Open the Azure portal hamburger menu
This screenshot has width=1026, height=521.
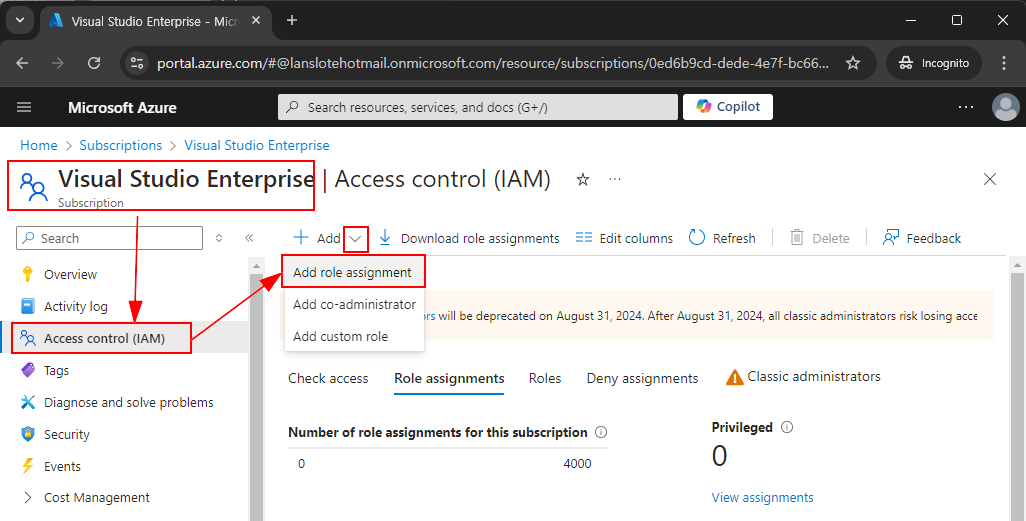24,107
